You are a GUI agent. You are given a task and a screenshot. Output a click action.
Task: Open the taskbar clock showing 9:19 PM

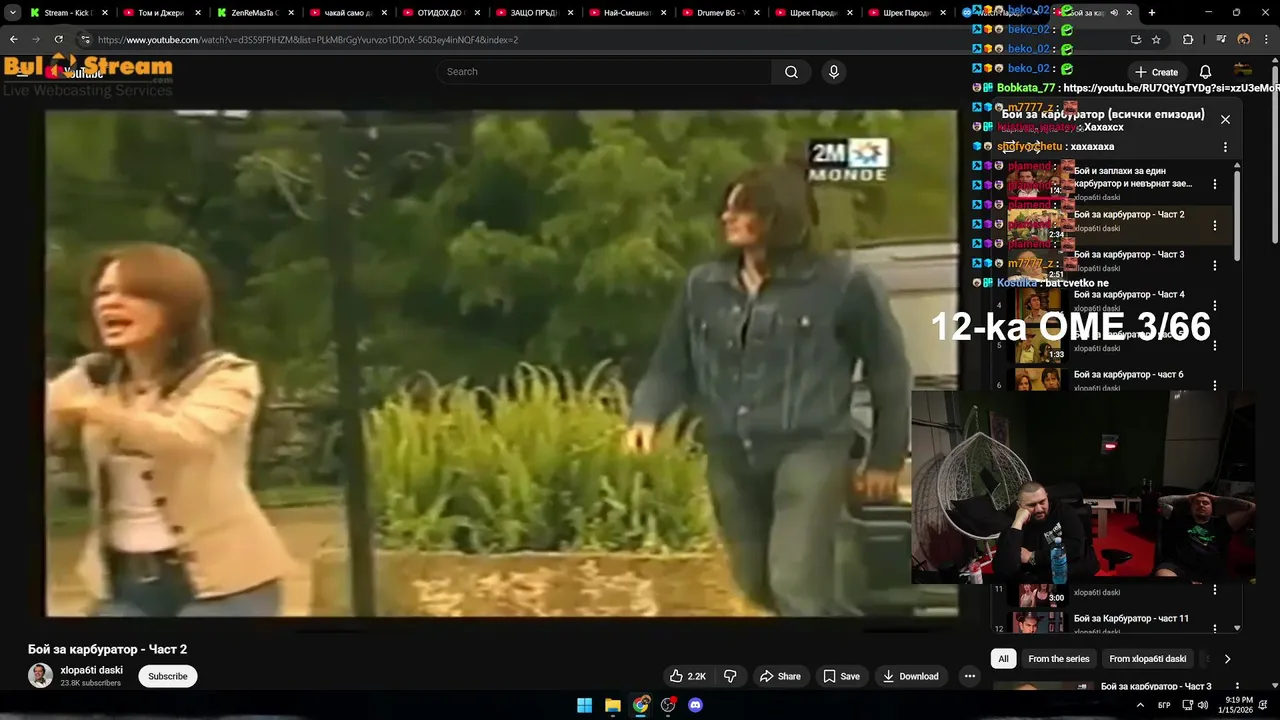click(1233, 705)
